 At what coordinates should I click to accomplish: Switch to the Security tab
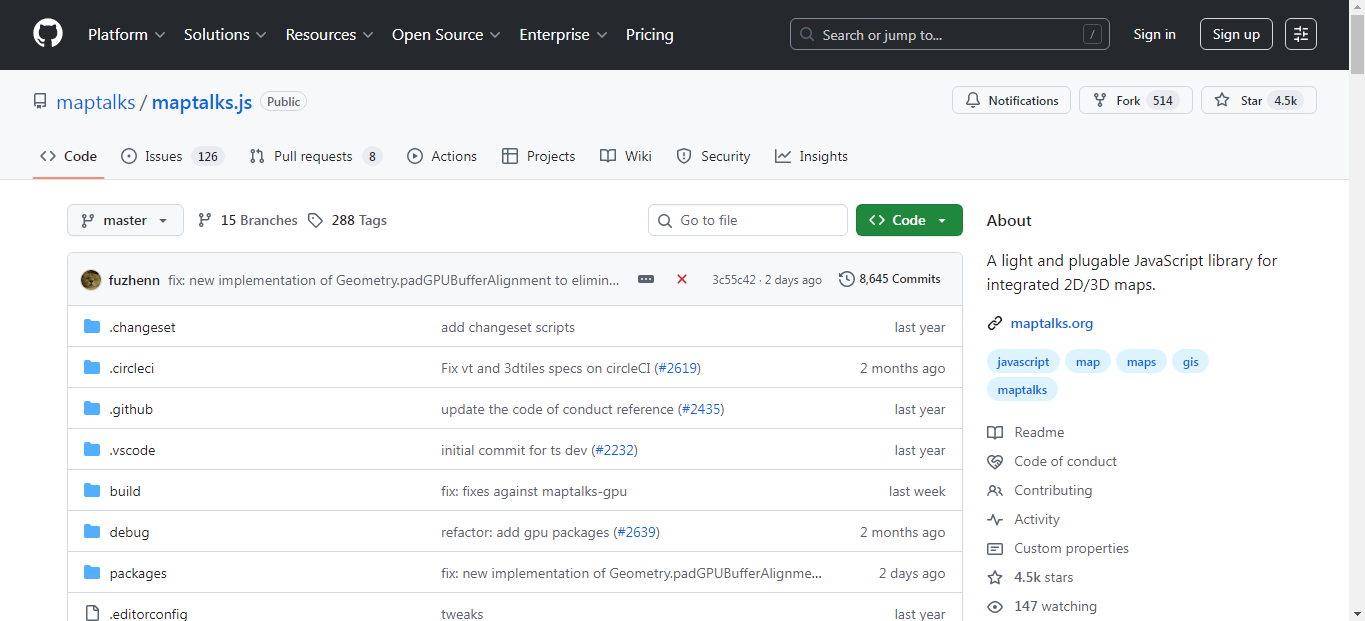[x=713, y=156]
